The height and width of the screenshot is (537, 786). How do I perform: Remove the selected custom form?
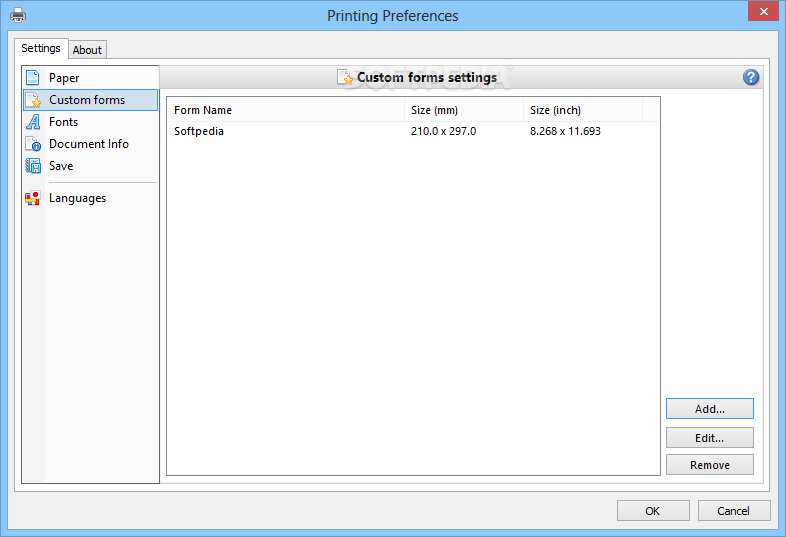709,465
